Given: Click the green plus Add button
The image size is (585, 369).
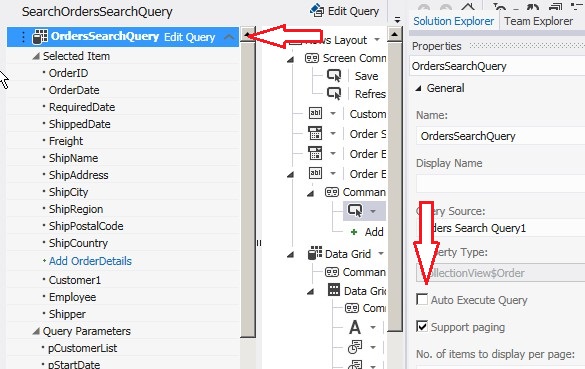Looking at the screenshot, I should click(x=354, y=232).
